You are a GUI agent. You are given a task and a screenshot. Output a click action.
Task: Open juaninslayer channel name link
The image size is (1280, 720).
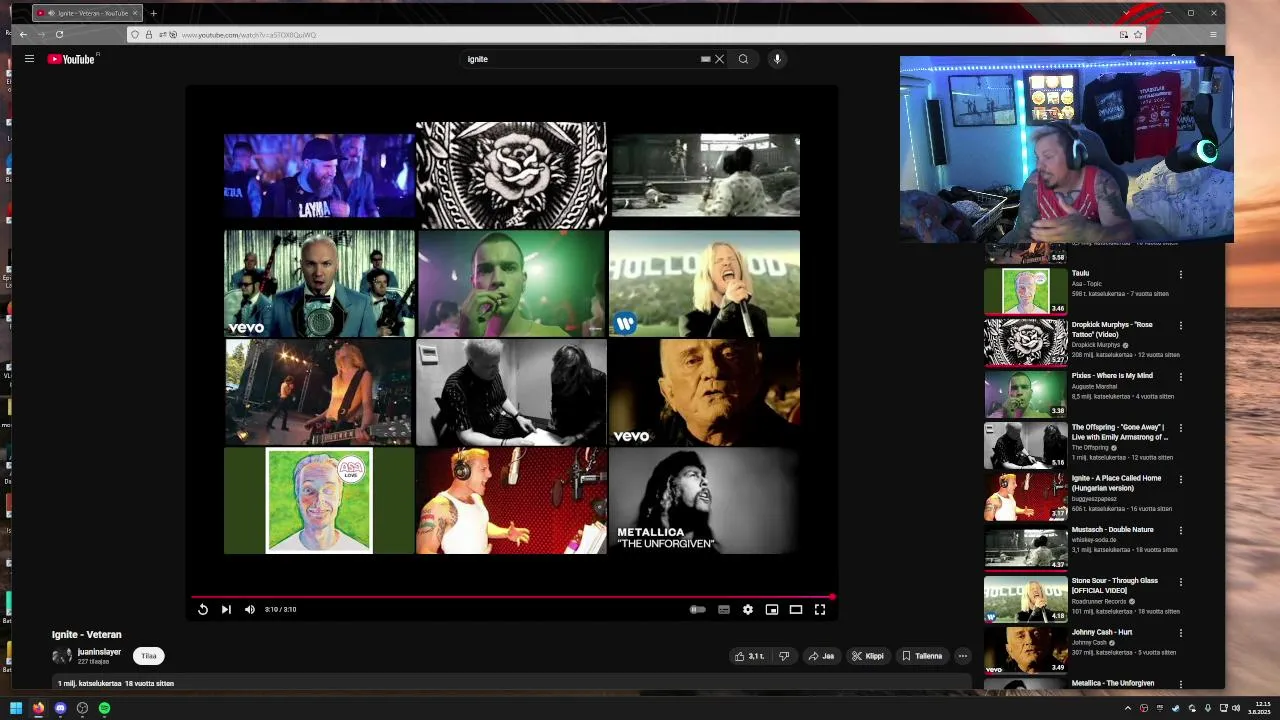[100, 652]
